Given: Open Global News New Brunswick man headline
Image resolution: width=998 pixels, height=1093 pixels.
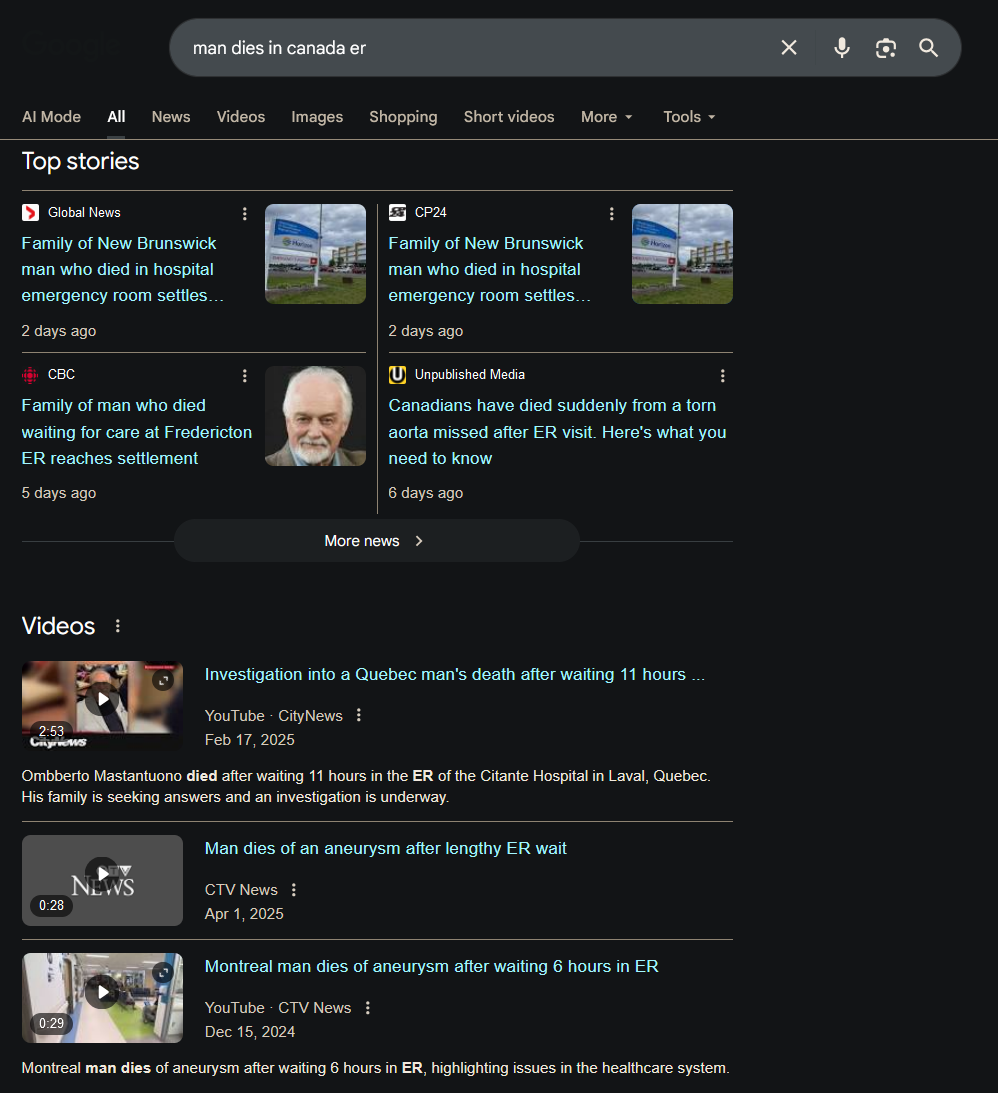Looking at the screenshot, I should point(123,269).
